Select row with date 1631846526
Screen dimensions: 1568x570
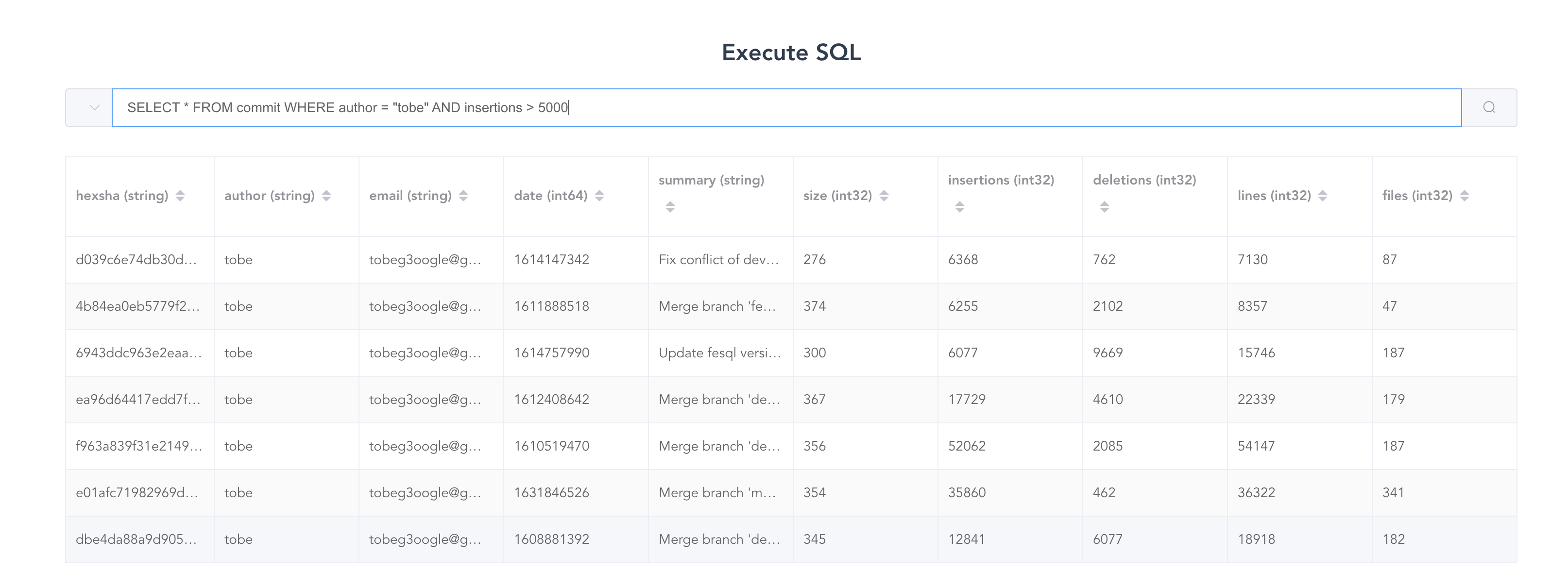551,493
